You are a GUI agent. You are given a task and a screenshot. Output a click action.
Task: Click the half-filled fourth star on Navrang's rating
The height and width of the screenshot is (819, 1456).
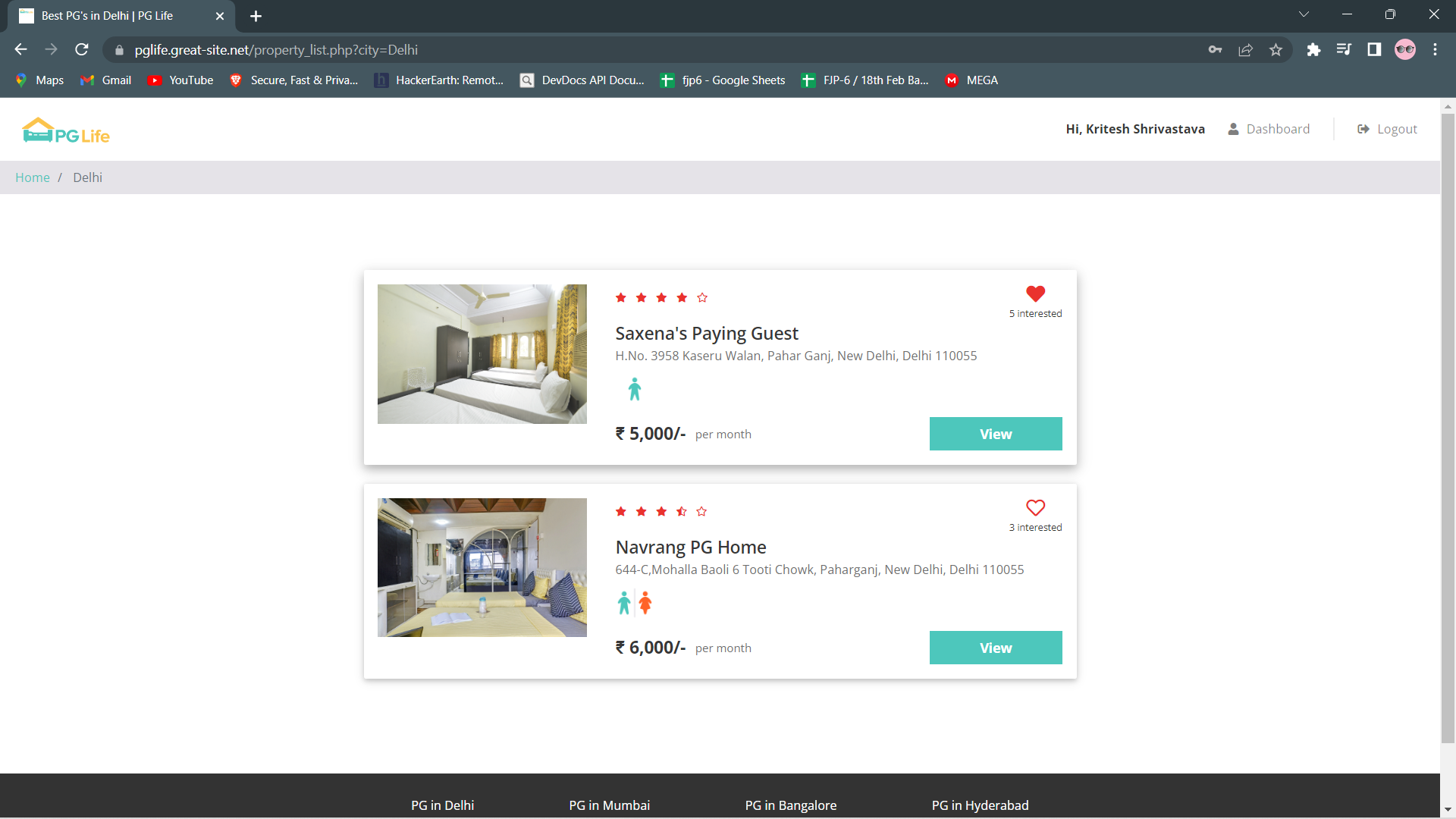(x=680, y=511)
